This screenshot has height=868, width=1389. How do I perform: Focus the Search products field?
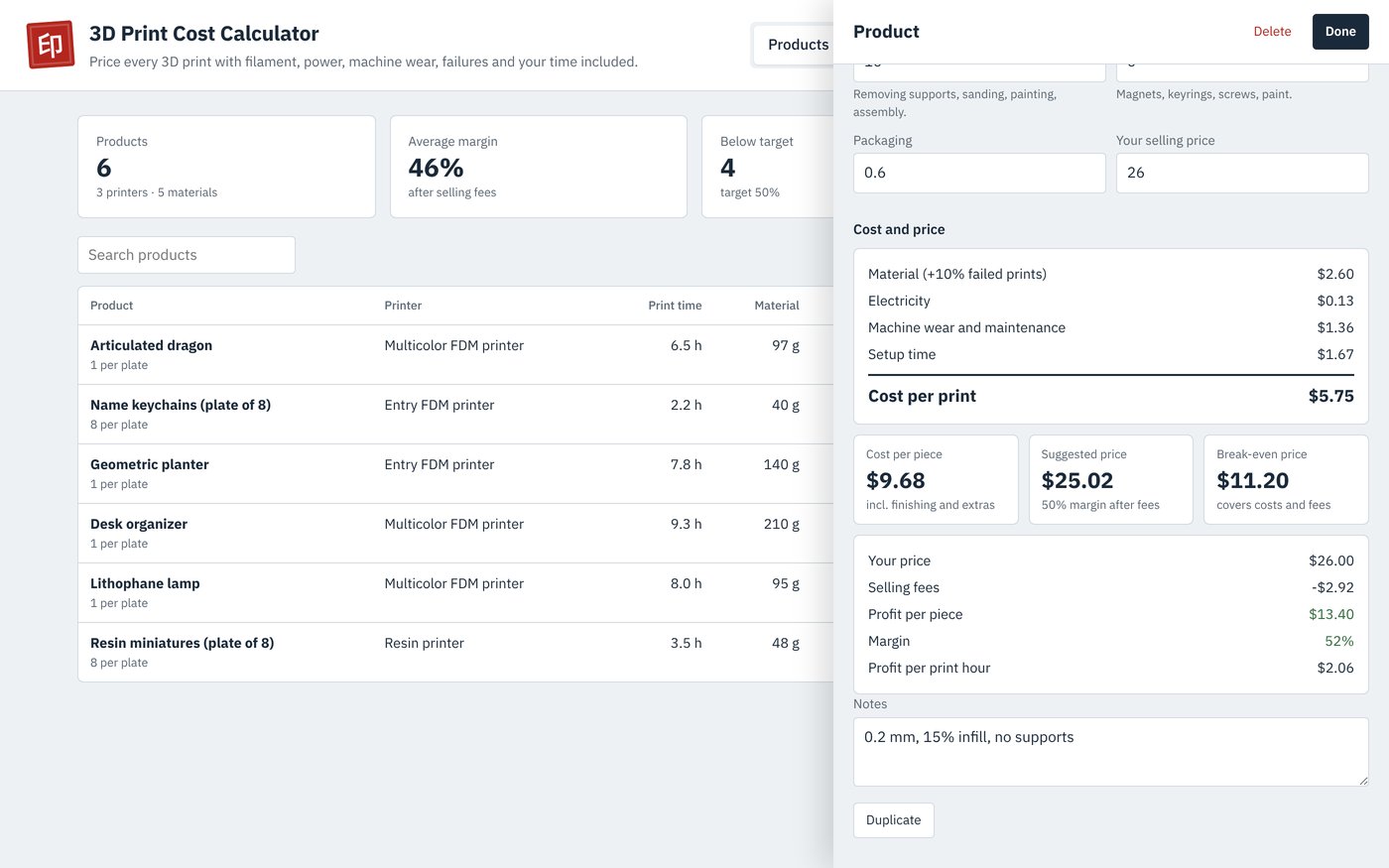click(x=187, y=255)
